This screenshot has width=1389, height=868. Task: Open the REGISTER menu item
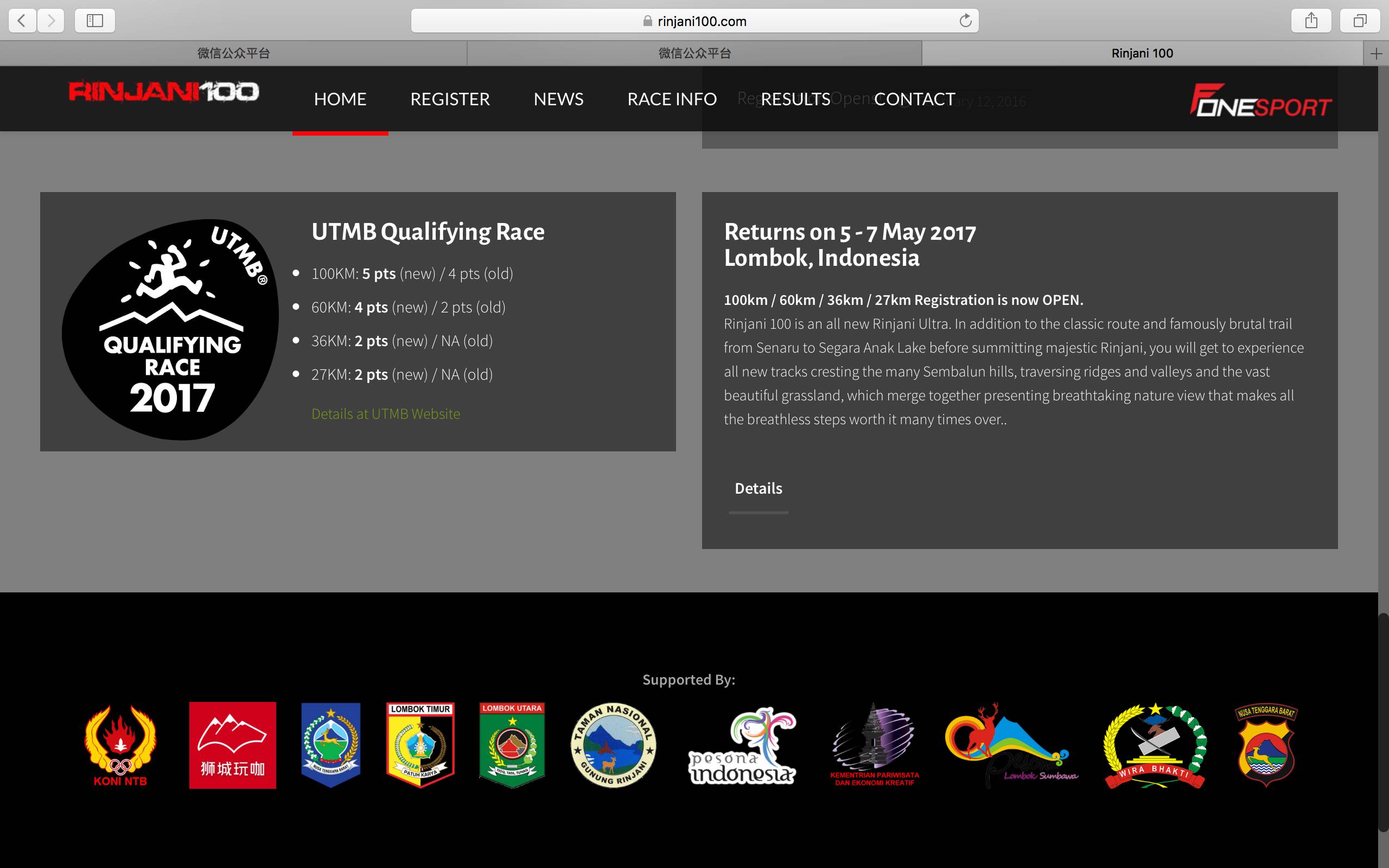pyautogui.click(x=449, y=99)
